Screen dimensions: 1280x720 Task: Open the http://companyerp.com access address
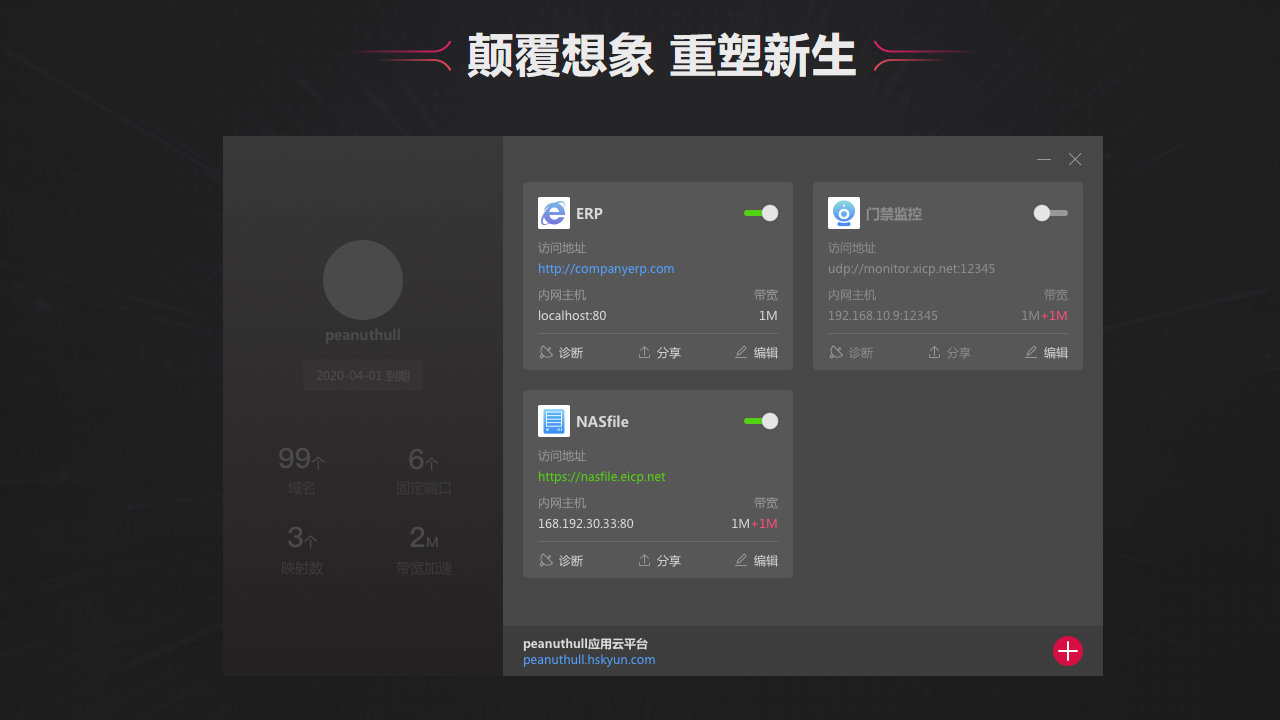pos(606,268)
